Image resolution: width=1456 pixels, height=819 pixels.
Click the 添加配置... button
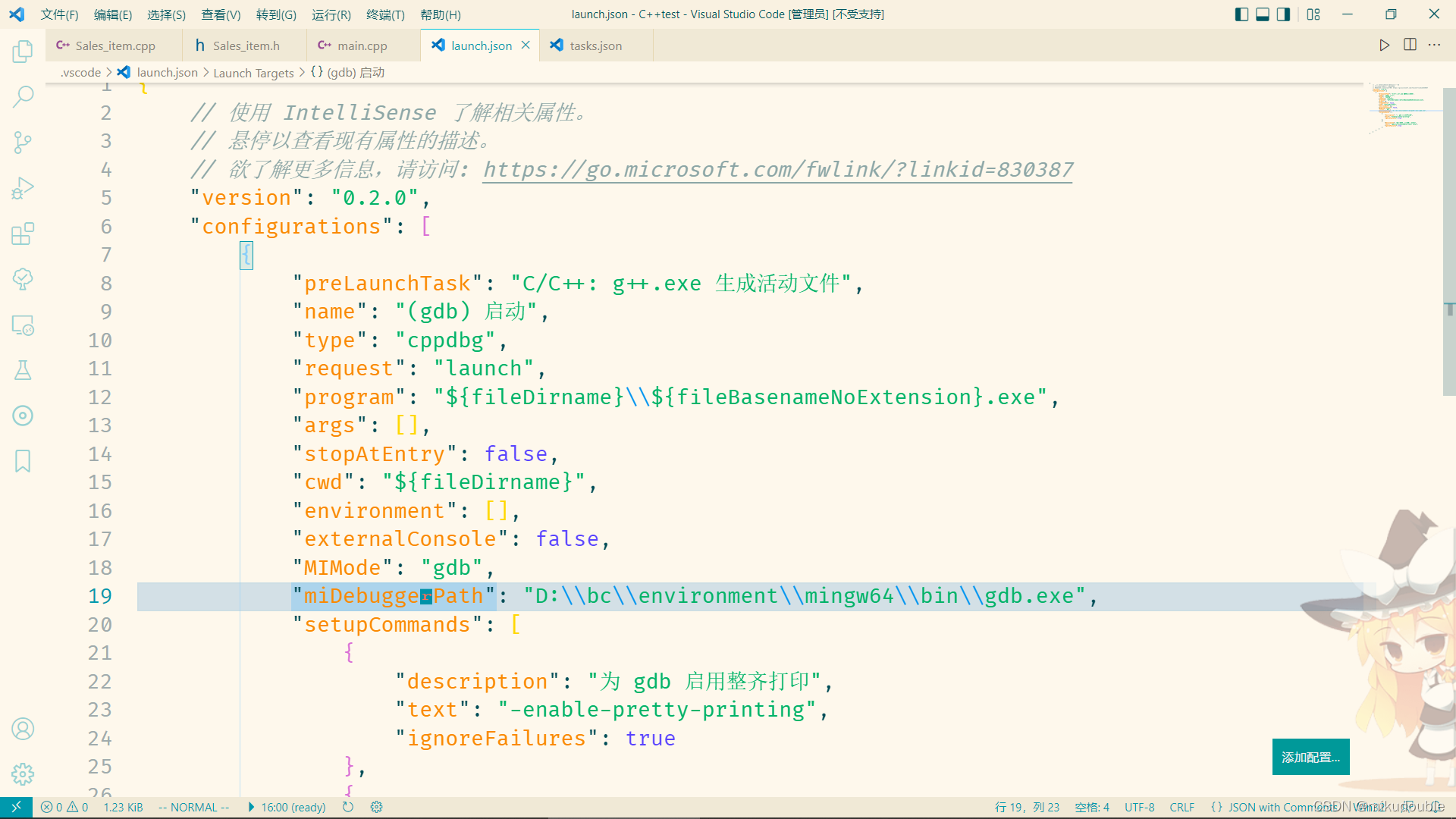1310,757
